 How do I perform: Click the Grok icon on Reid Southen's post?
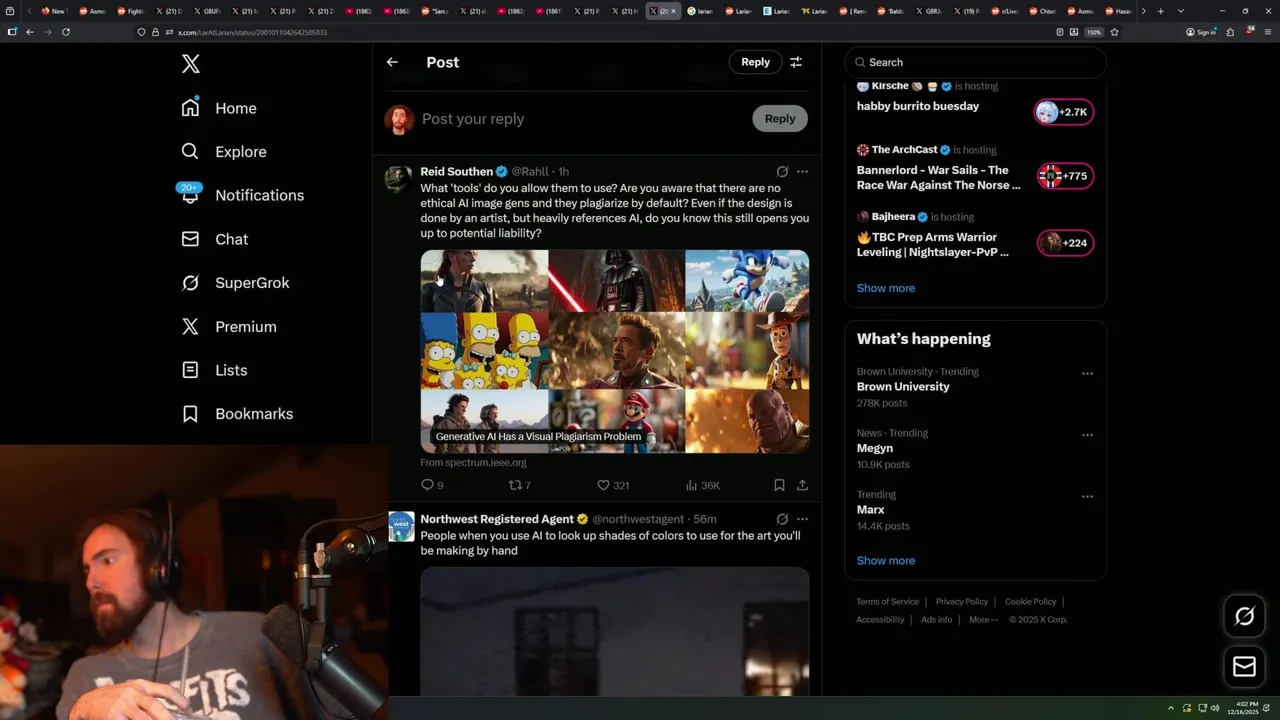point(782,172)
